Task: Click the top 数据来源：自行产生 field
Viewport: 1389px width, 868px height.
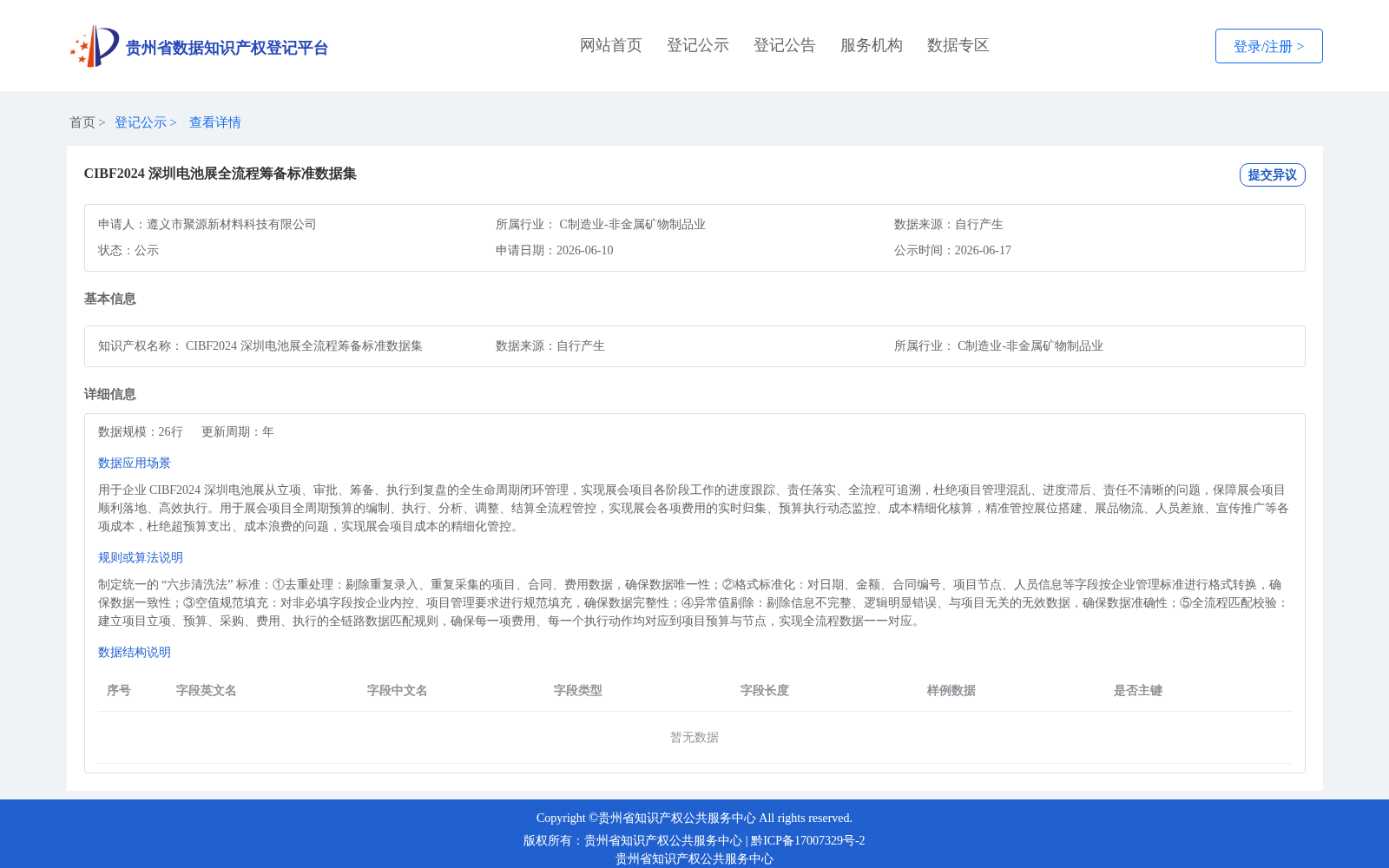Action: pos(948,225)
